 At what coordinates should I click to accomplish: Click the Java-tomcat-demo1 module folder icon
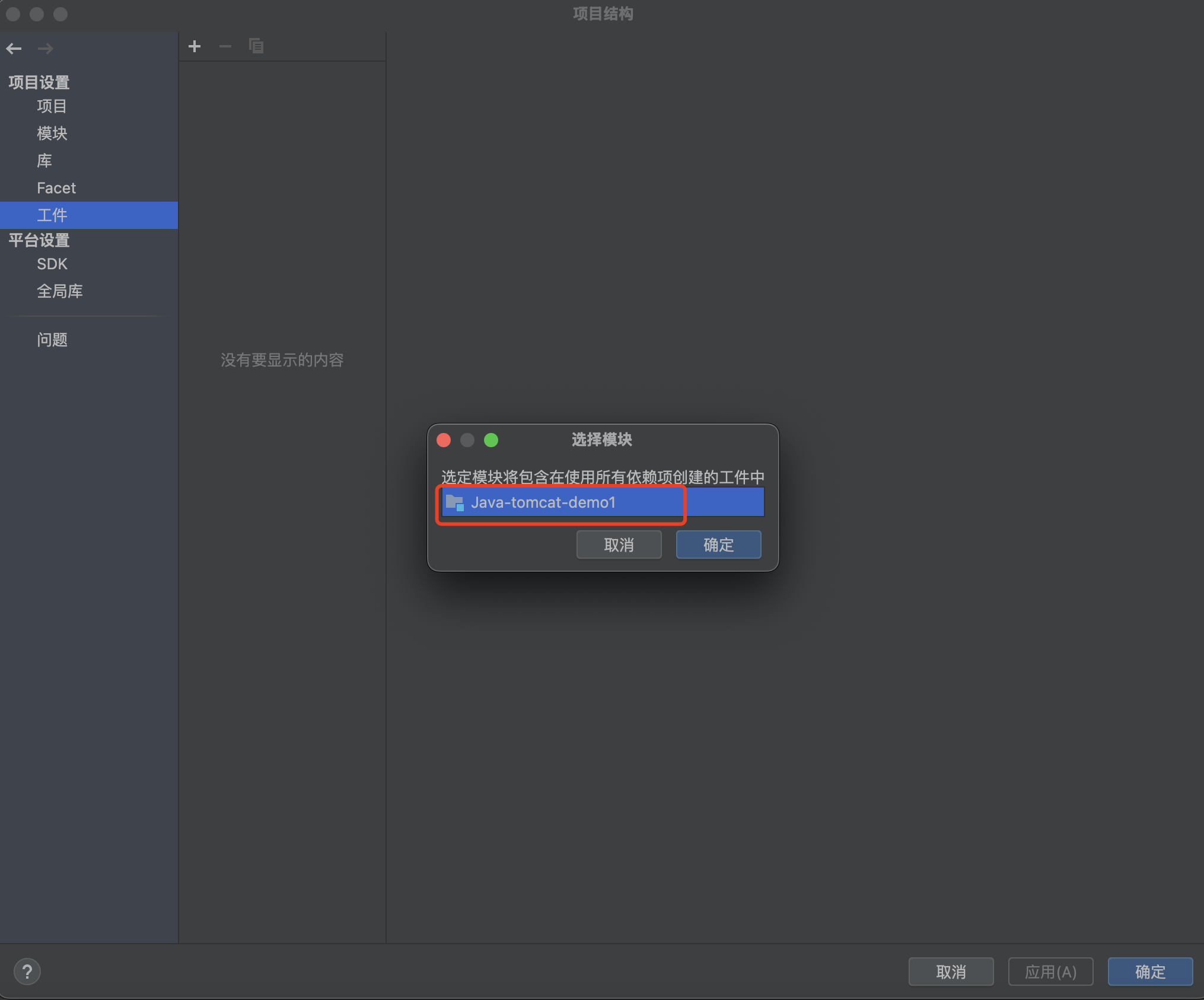tap(455, 503)
